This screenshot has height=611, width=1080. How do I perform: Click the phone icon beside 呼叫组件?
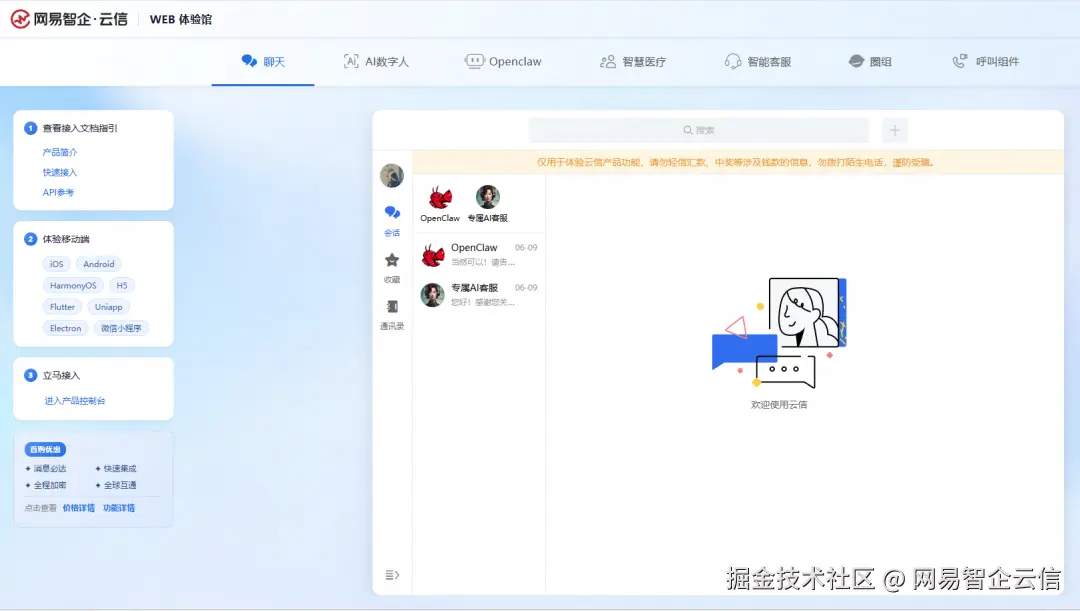(x=960, y=61)
